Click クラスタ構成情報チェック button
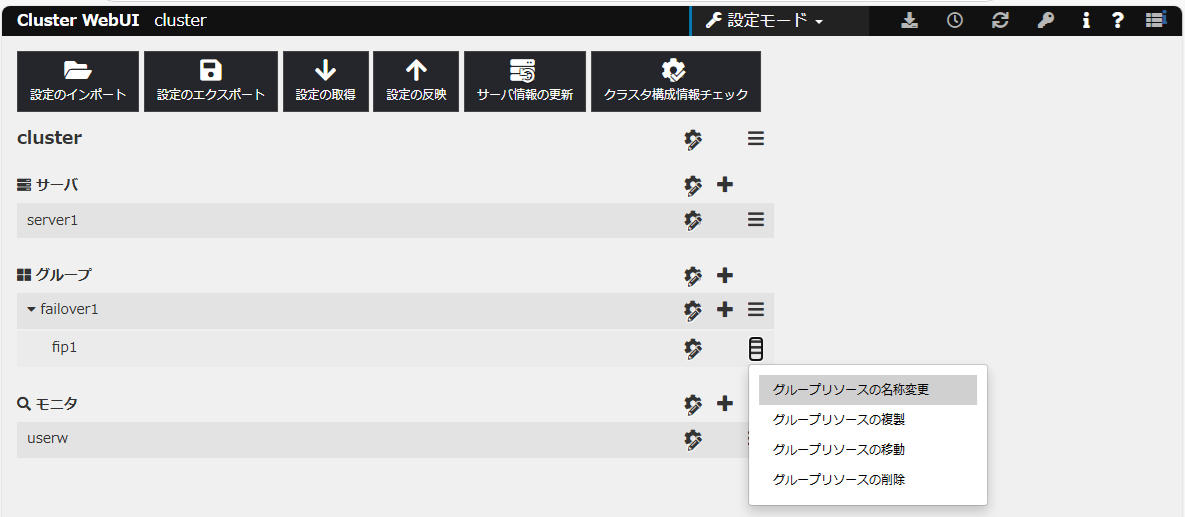1185x517 pixels. (676, 81)
